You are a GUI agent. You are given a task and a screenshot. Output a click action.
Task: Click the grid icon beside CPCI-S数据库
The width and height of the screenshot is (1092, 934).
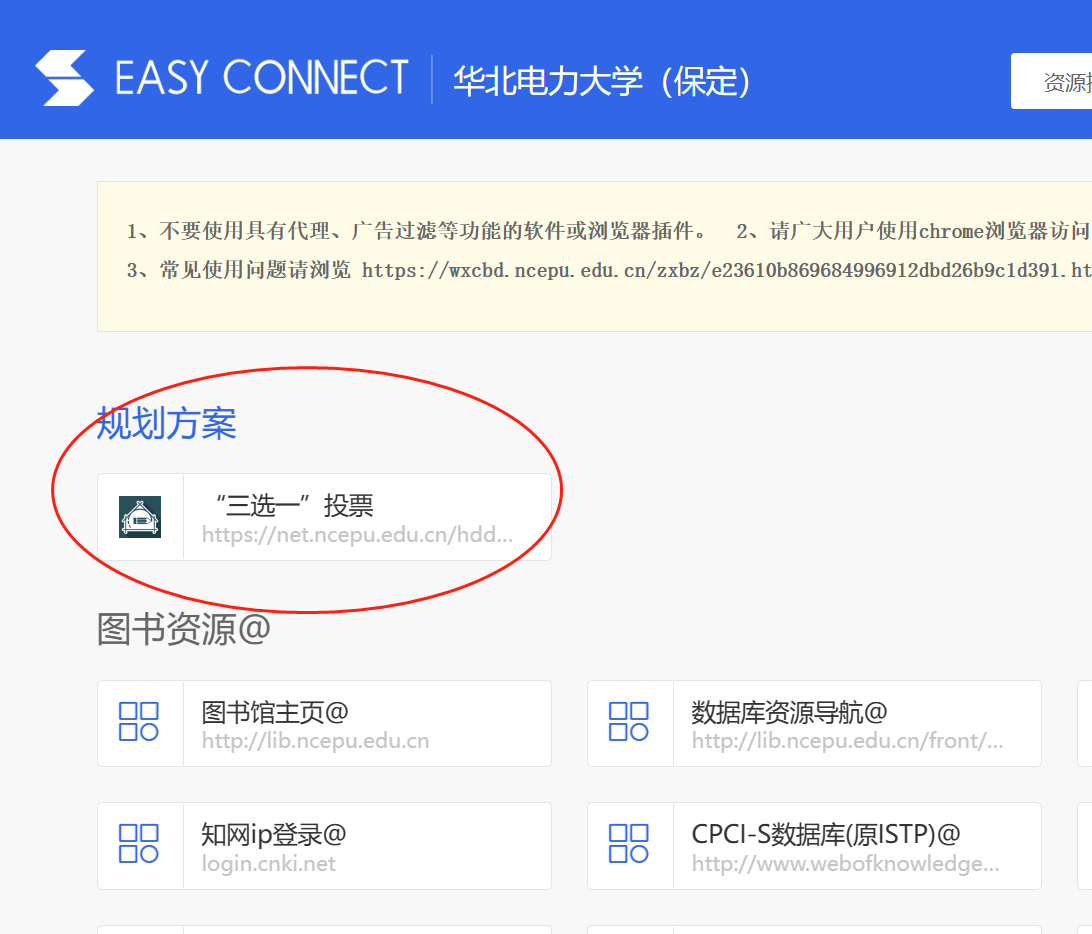tap(630, 846)
